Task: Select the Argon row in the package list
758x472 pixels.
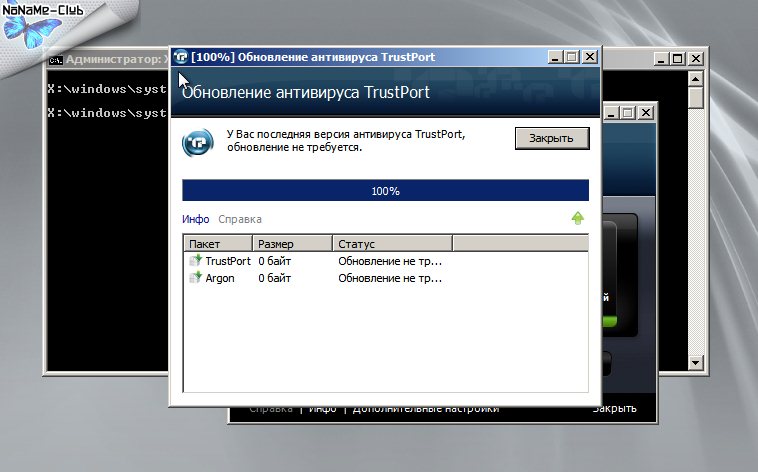Action: point(300,278)
